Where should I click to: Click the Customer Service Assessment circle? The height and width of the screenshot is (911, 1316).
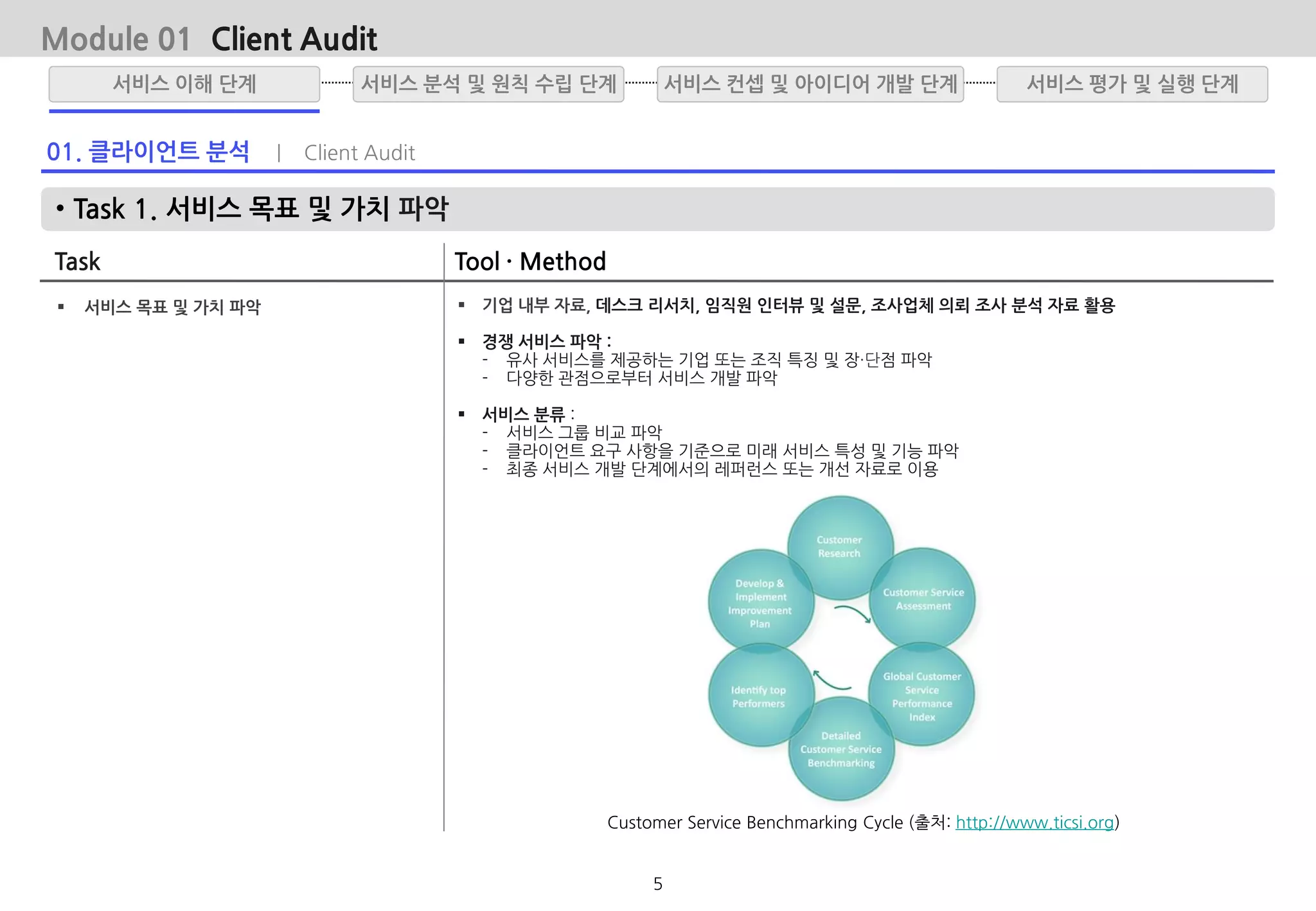pos(923,599)
